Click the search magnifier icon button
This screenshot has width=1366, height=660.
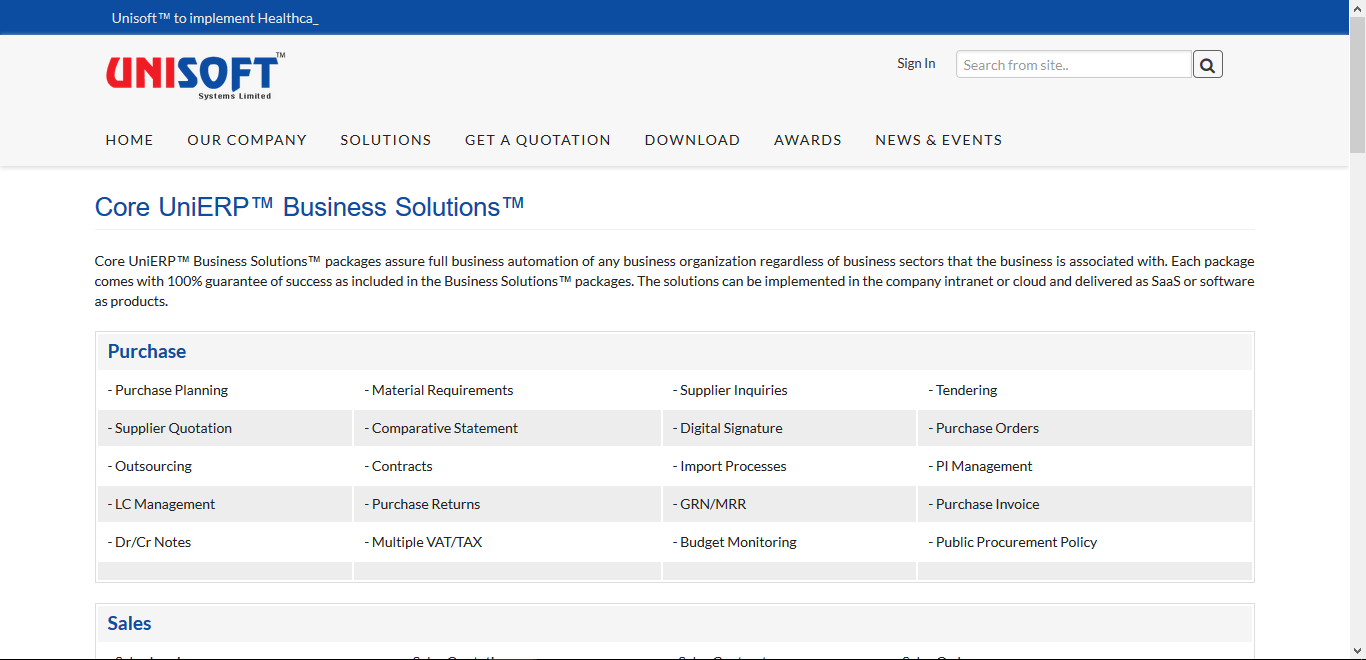(x=1207, y=64)
